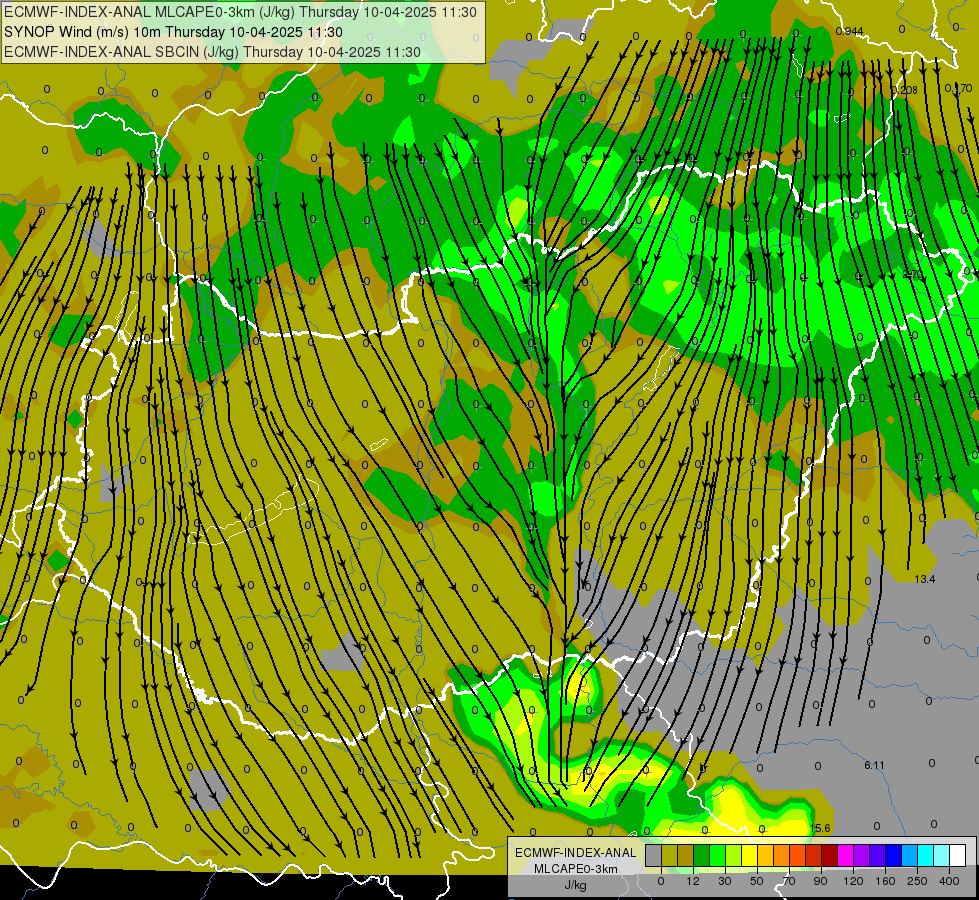Click the red legend swatch before tick 90
The width and height of the screenshot is (979, 900).
point(814,855)
